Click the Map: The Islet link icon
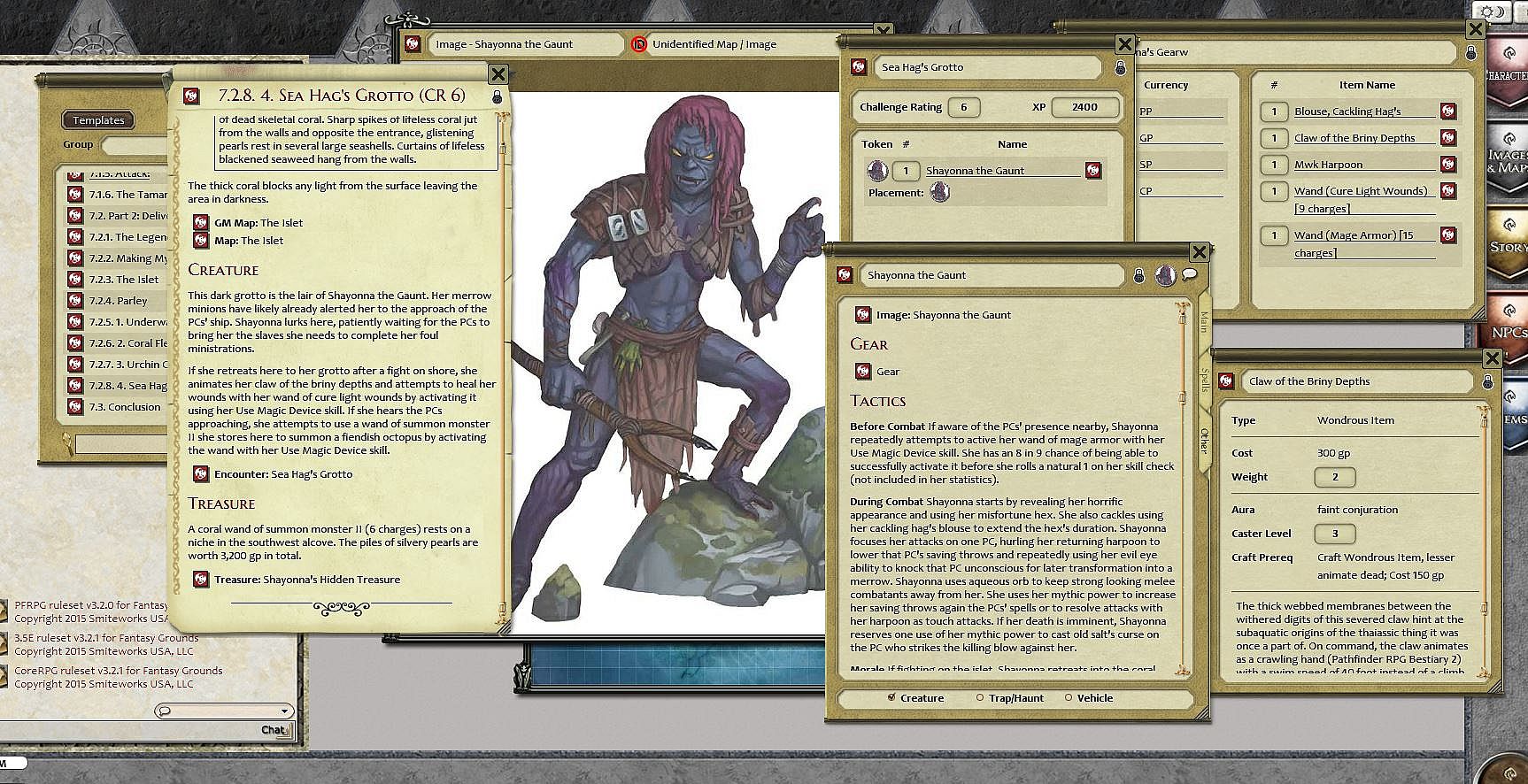This screenshot has width=1528, height=784. [x=201, y=241]
